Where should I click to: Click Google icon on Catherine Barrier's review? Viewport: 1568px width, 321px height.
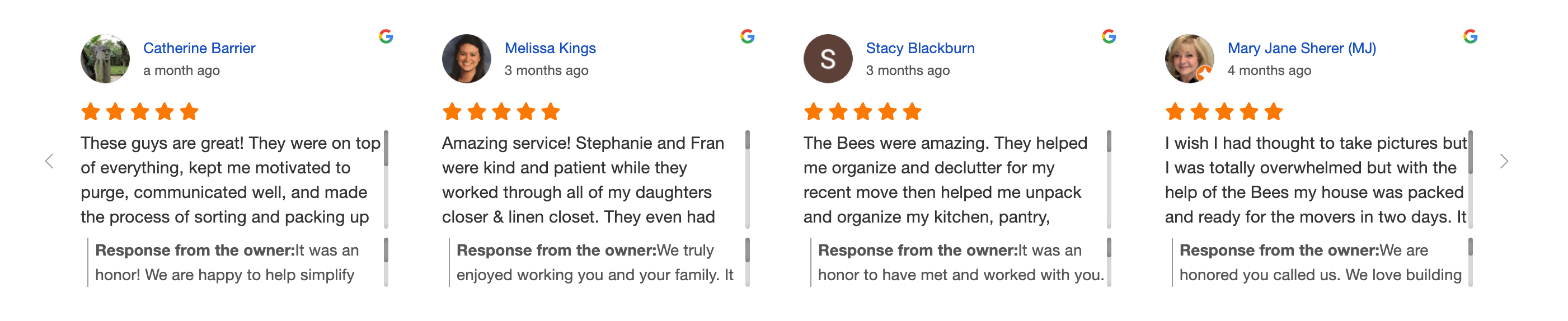point(386,36)
